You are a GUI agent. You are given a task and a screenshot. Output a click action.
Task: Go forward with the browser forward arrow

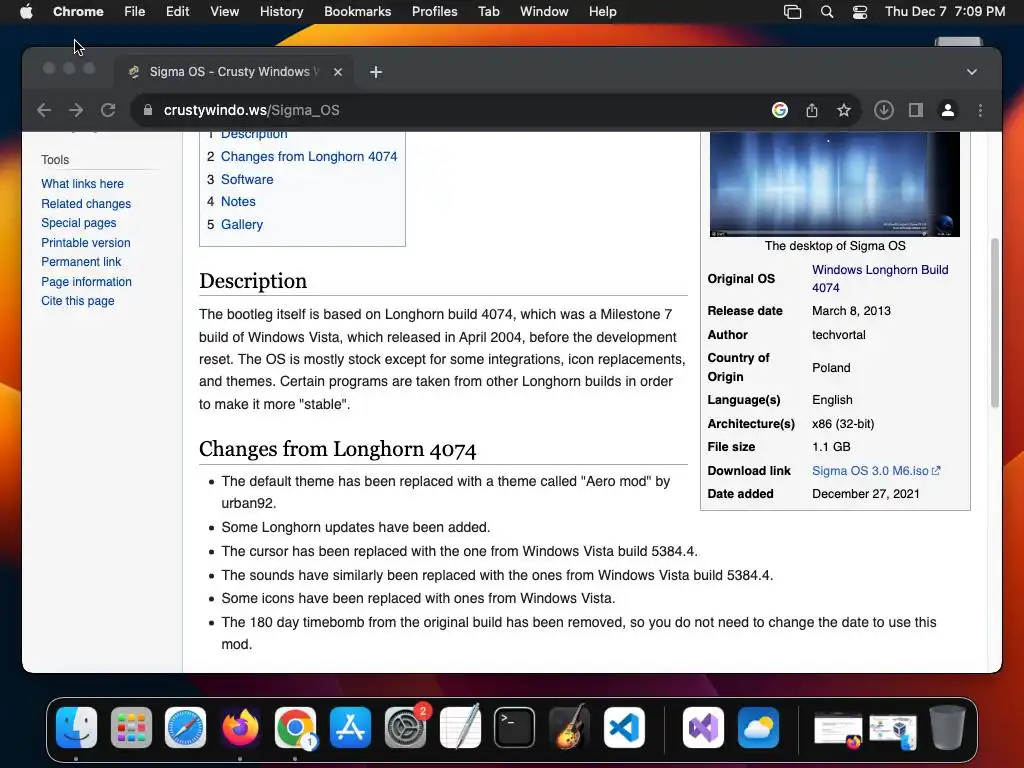[76, 110]
